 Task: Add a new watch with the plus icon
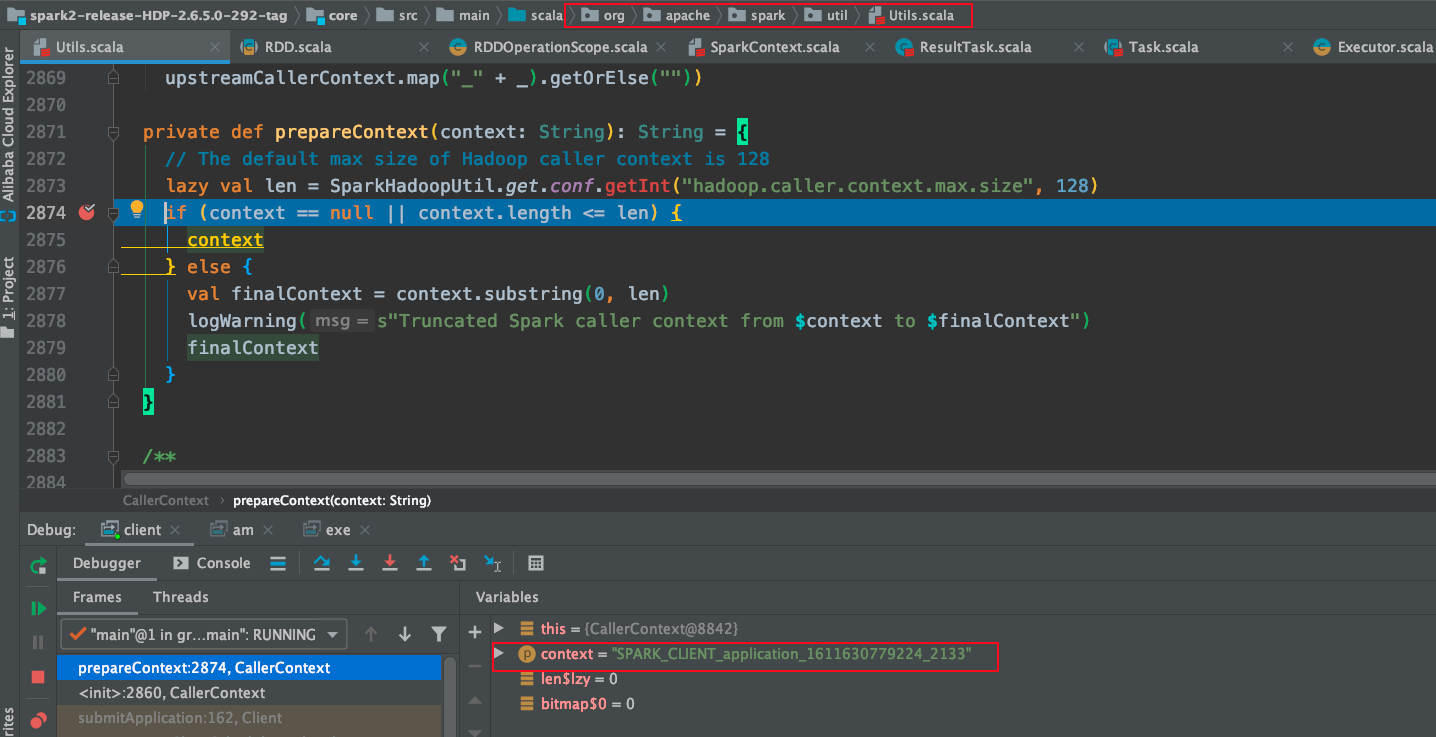(x=474, y=631)
